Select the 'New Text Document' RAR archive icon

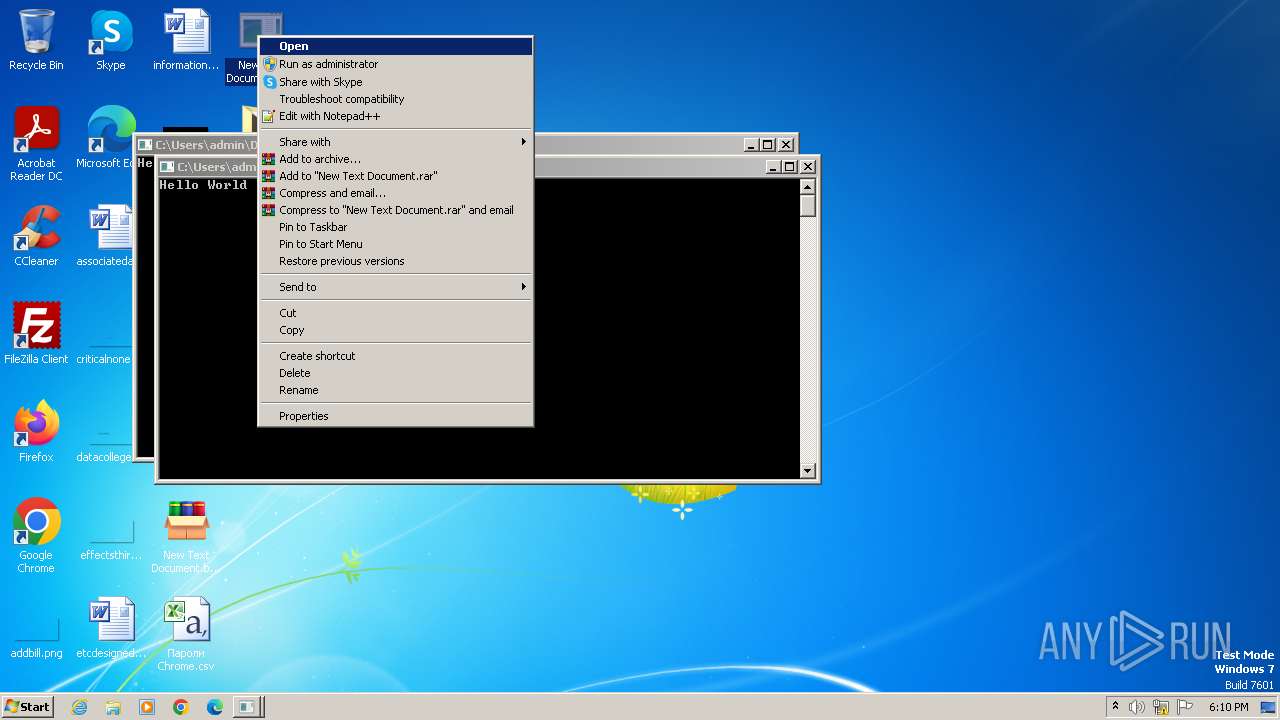coord(186,536)
